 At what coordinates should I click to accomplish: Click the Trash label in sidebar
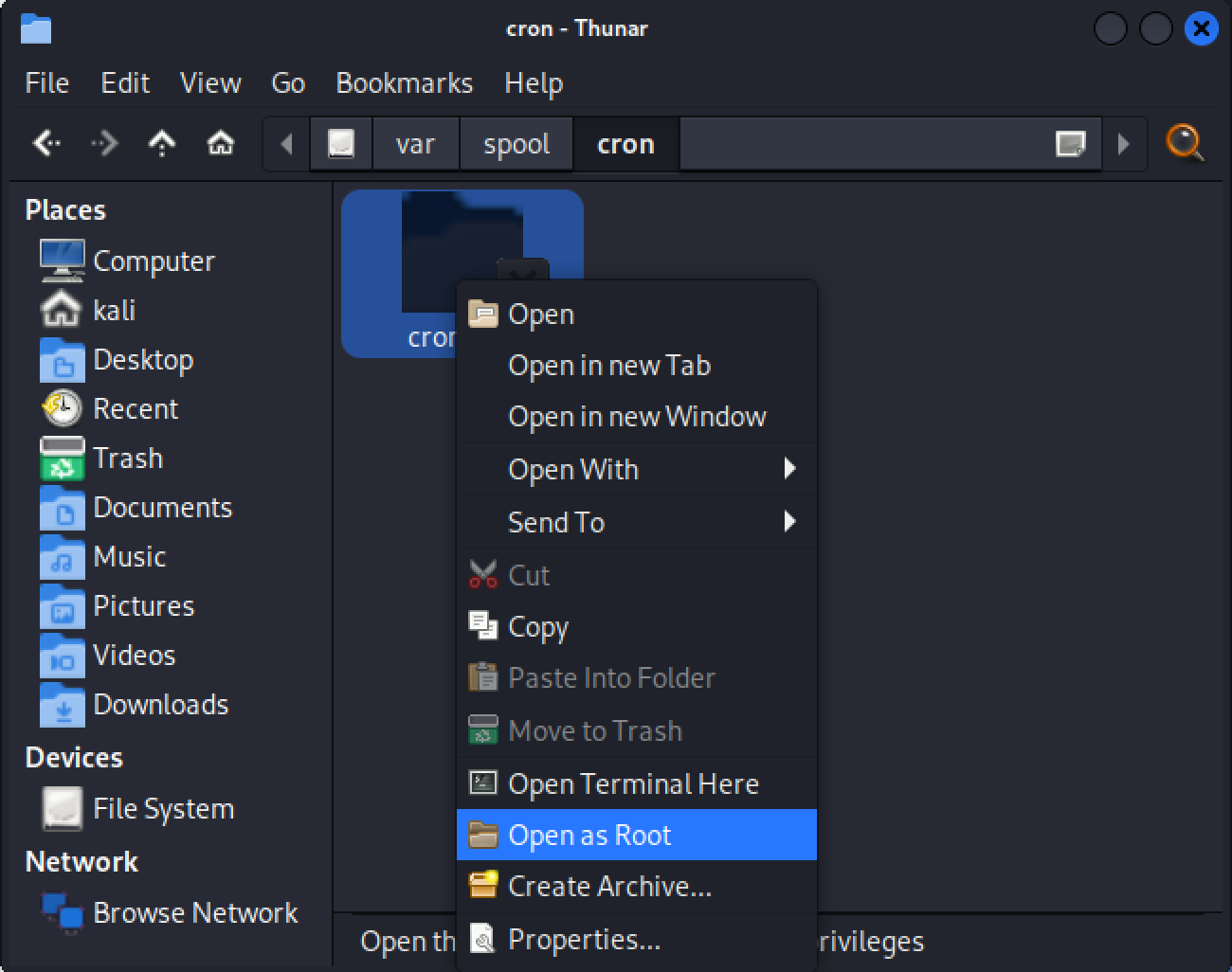pos(128,458)
